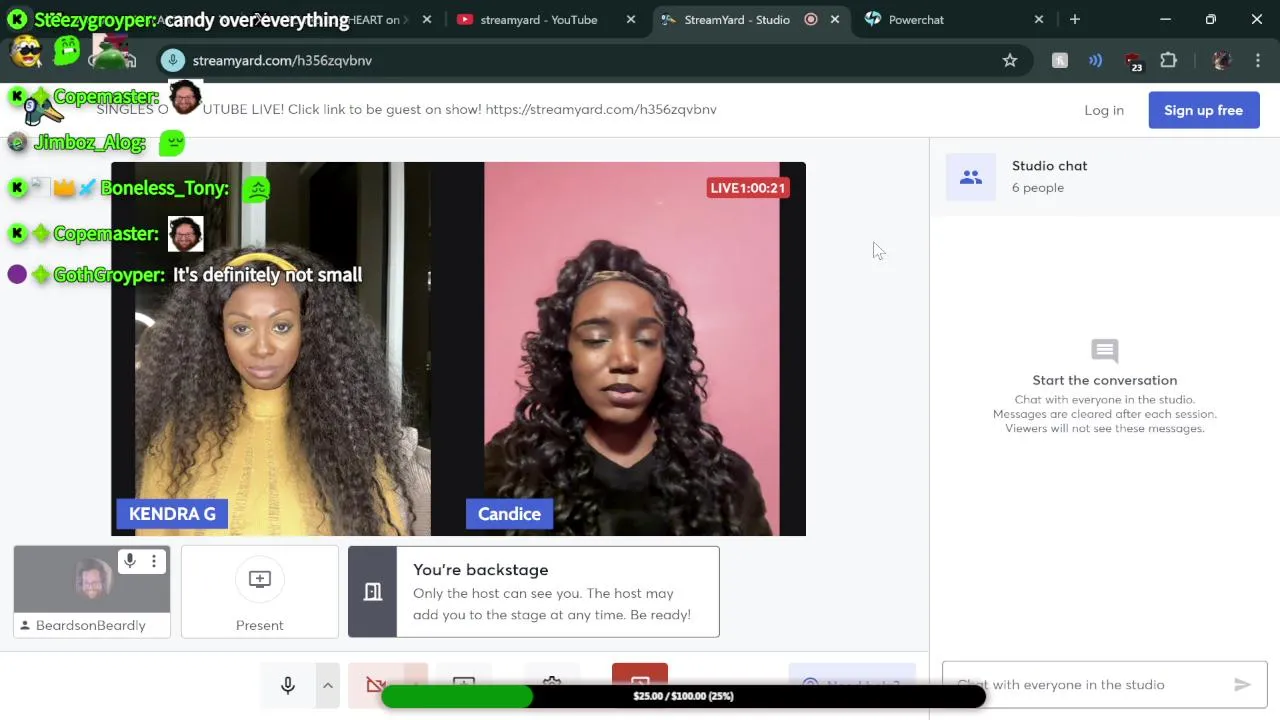Mute the microphone in the bottom toolbar
The height and width of the screenshot is (720, 1280).
click(288, 685)
